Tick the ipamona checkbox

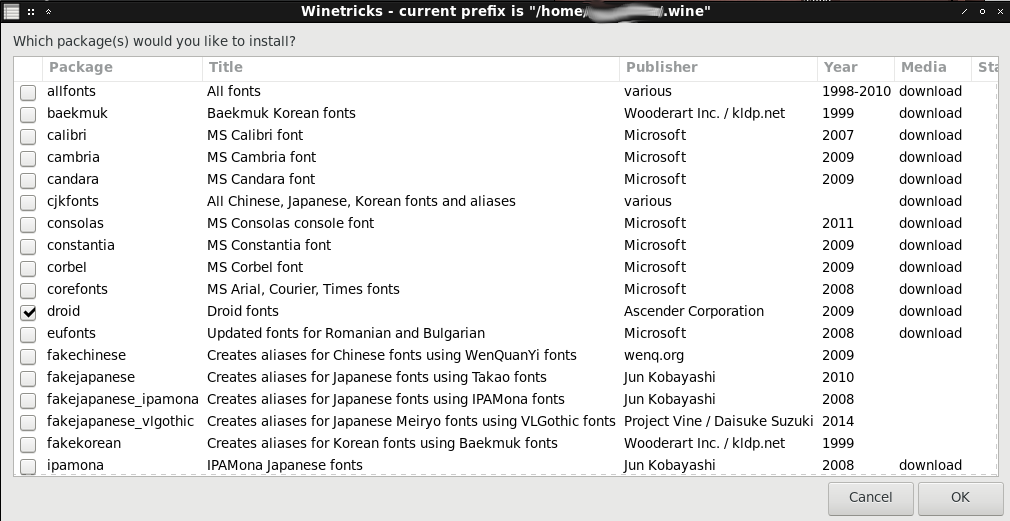(x=28, y=466)
